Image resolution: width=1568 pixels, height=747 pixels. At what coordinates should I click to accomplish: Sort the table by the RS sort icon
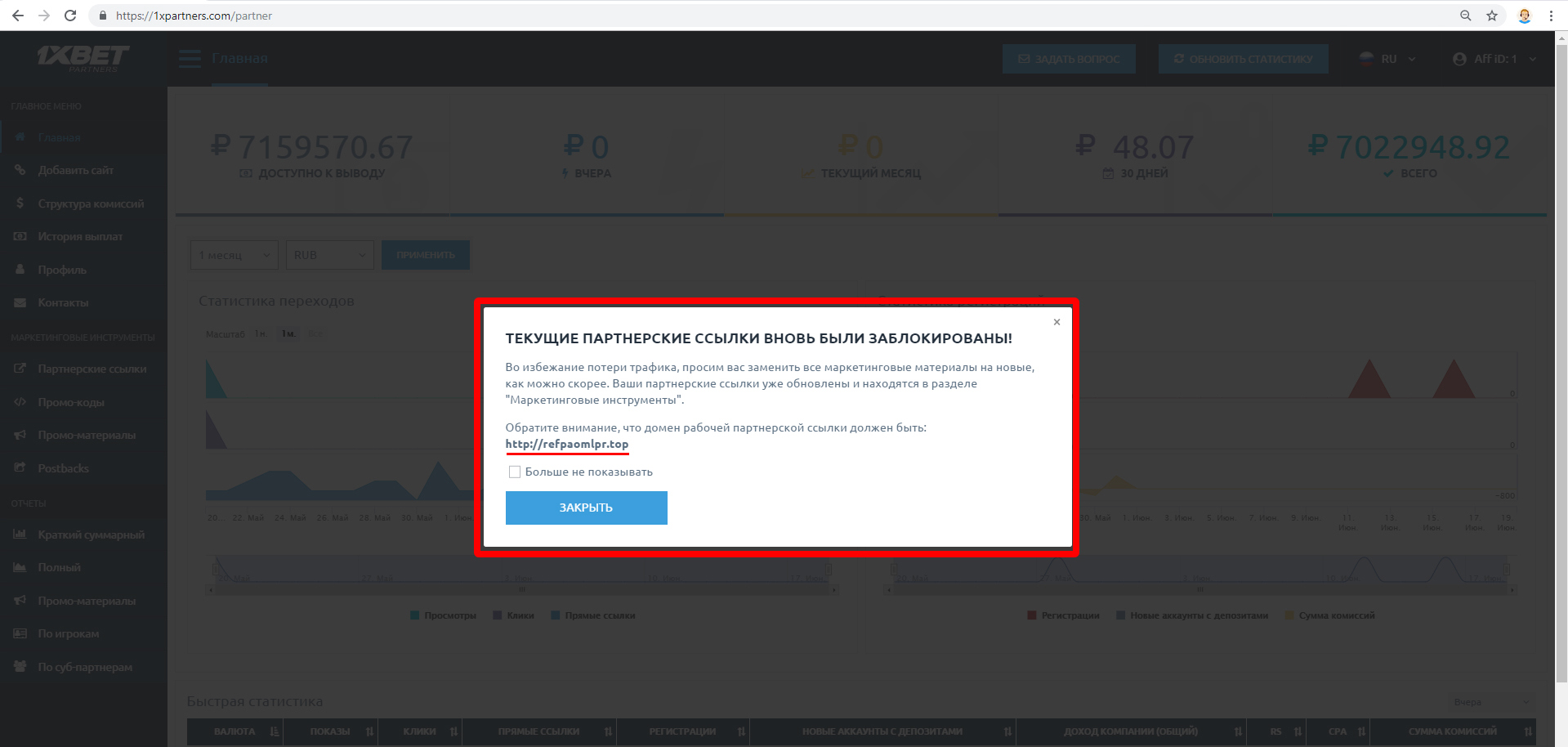tap(1298, 731)
